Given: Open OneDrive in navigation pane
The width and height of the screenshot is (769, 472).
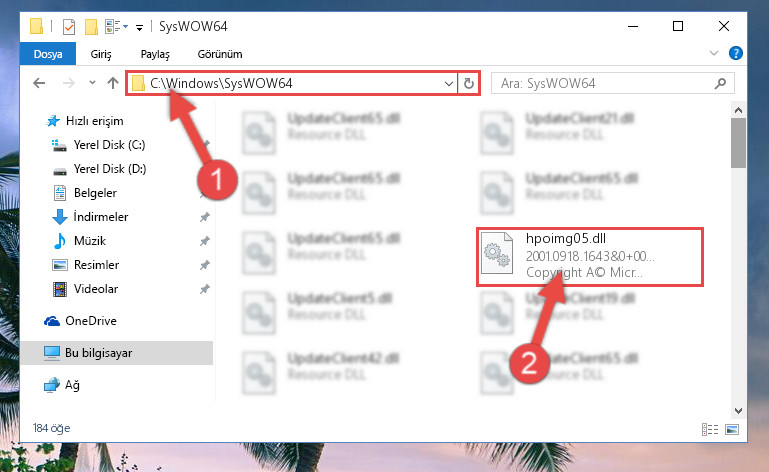Looking at the screenshot, I should point(91,321).
